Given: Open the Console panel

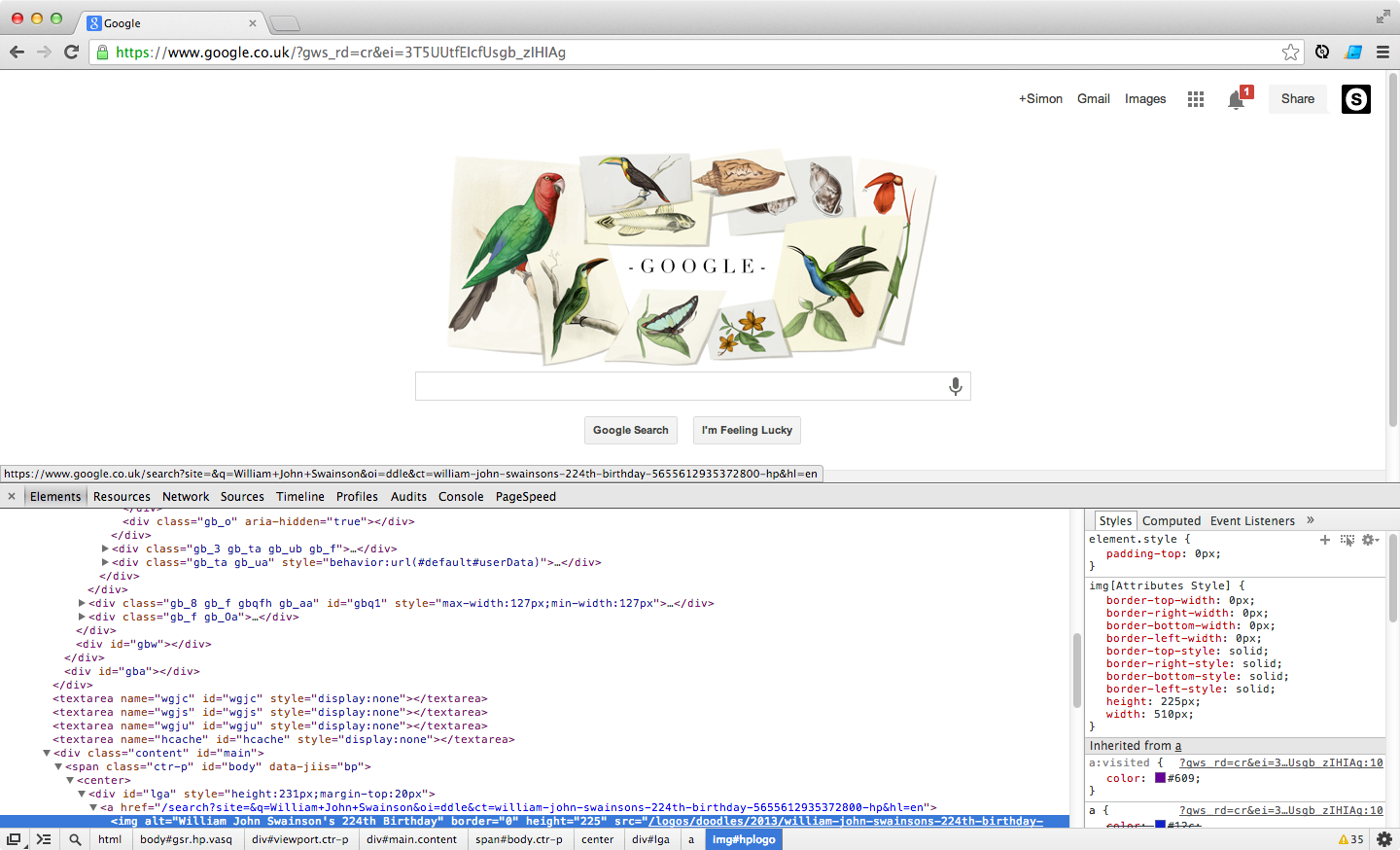Looking at the screenshot, I should click(461, 496).
